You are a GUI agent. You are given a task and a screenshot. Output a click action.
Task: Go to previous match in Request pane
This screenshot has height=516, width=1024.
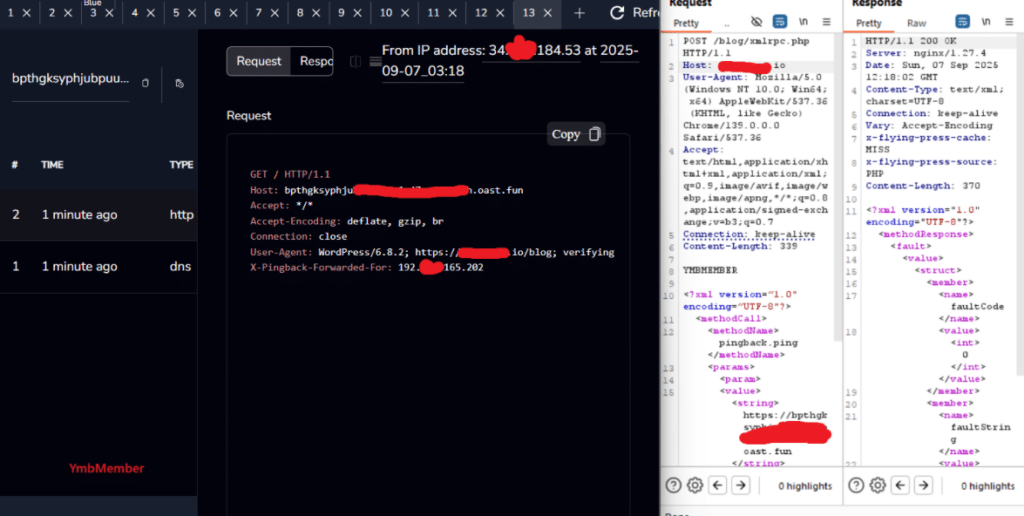718,485
